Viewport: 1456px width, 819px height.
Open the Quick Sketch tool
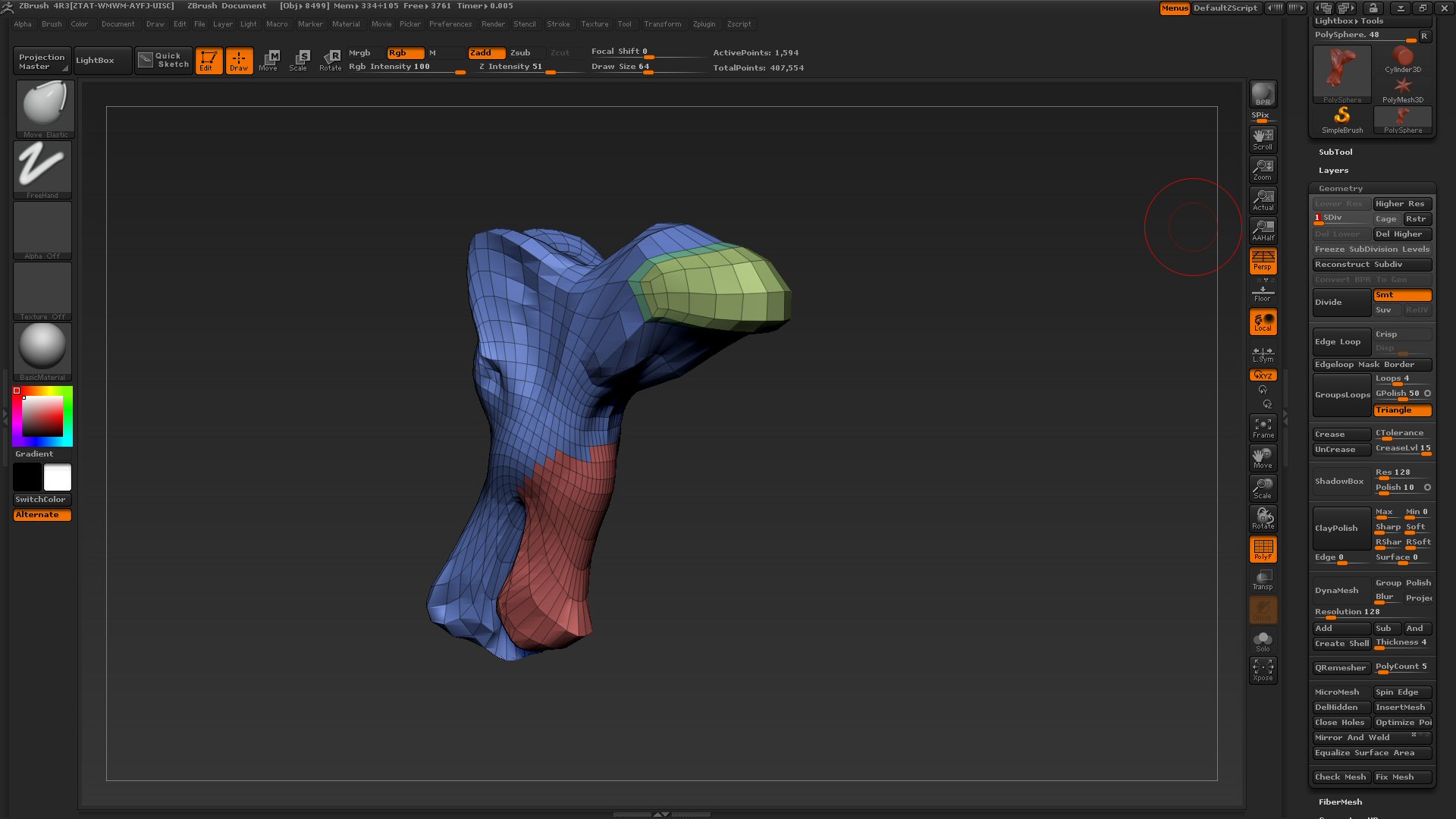coord(163,58)
